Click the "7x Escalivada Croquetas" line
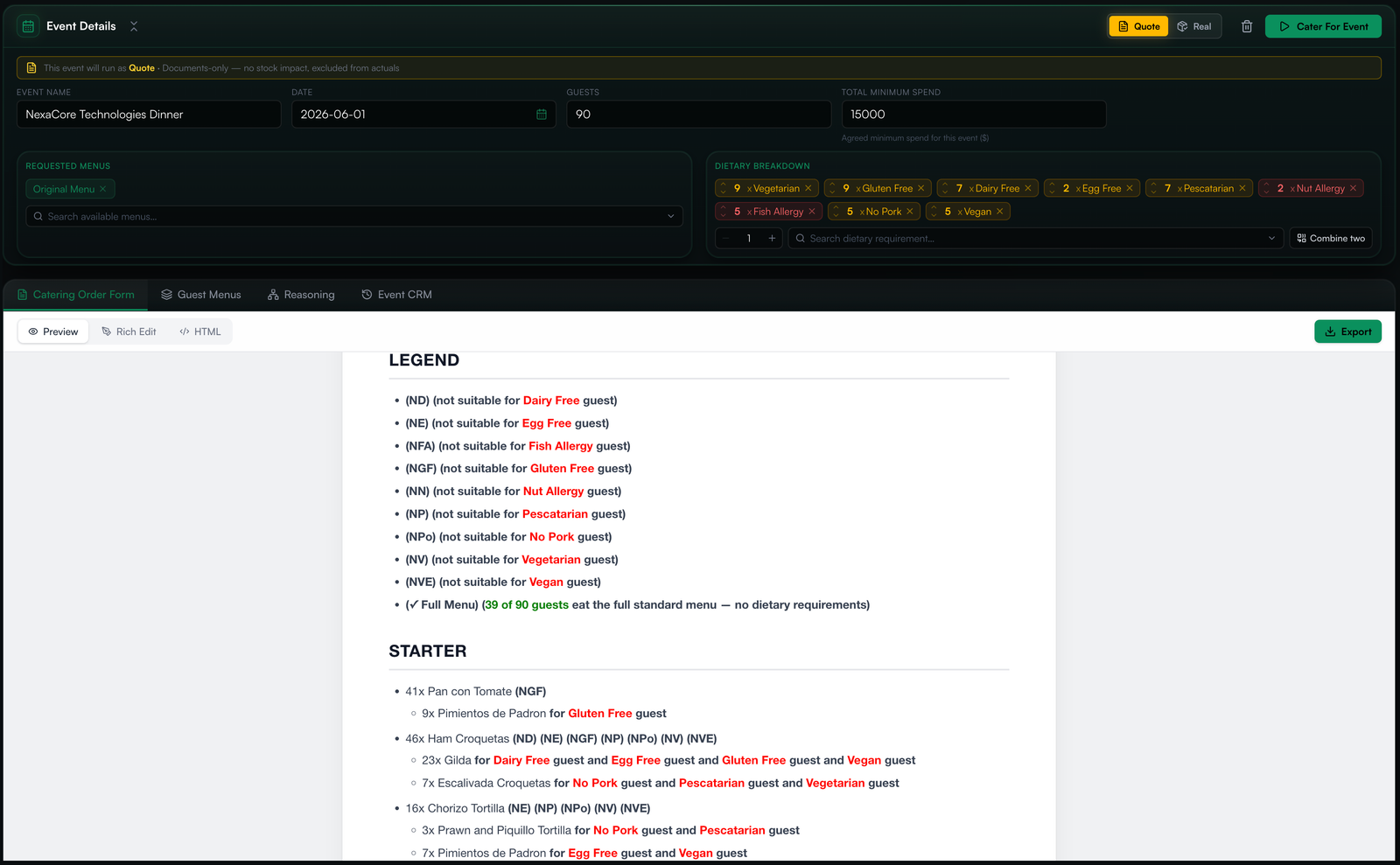Viewport: 1400px width, 865px height. (x=661, y=784)
